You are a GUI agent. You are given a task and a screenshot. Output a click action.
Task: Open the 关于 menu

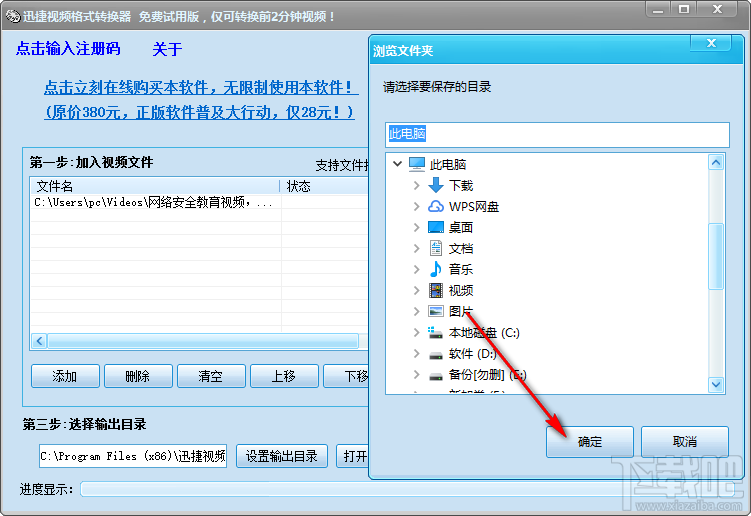pos(167,49)
